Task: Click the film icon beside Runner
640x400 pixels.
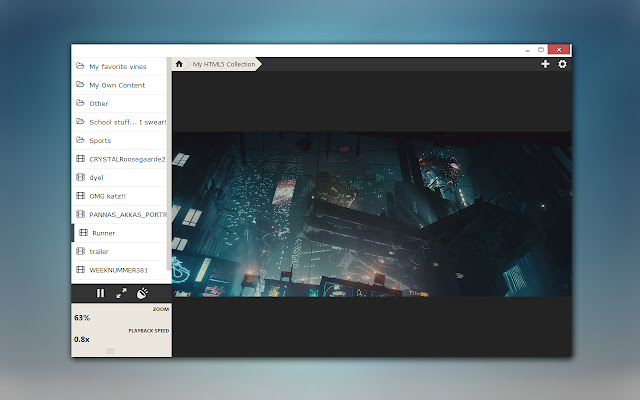Action: coord(83,233)
